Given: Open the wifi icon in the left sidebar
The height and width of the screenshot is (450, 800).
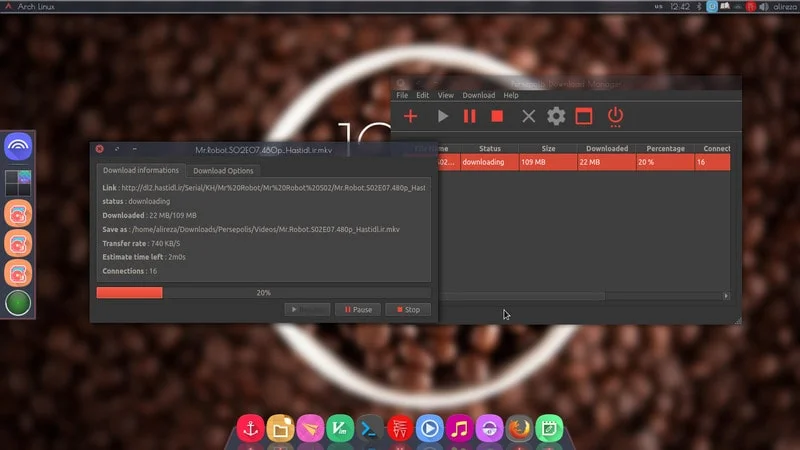Looking at the screenshot, I should coord(18,146).
